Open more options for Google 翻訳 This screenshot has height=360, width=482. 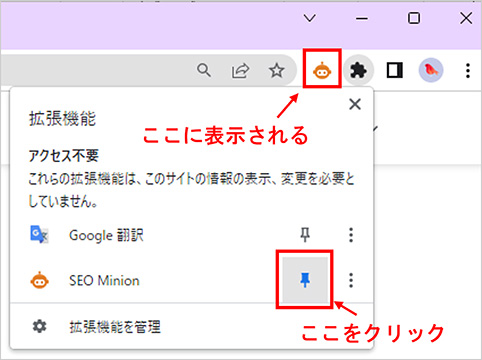coord(351,235)
